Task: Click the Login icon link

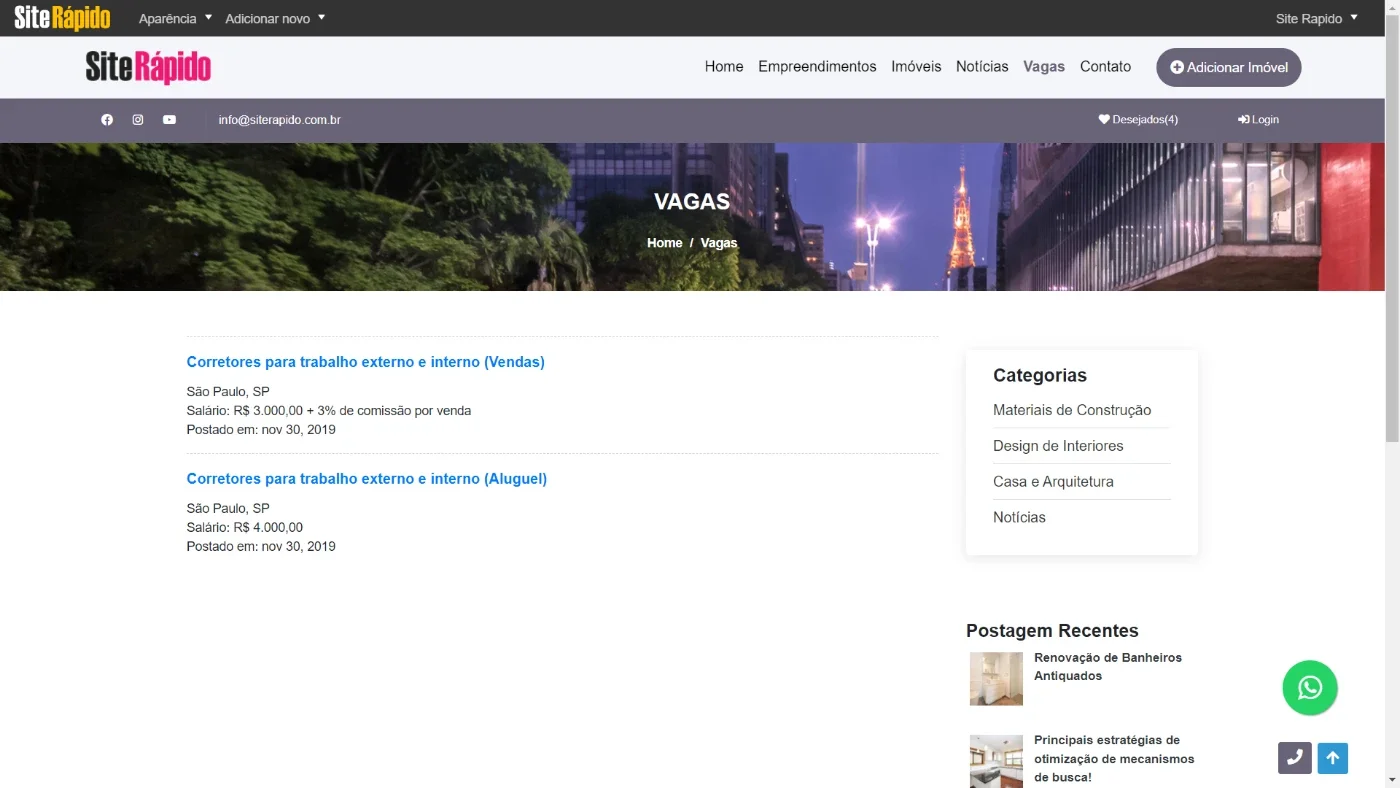Action: point(1258,120)
